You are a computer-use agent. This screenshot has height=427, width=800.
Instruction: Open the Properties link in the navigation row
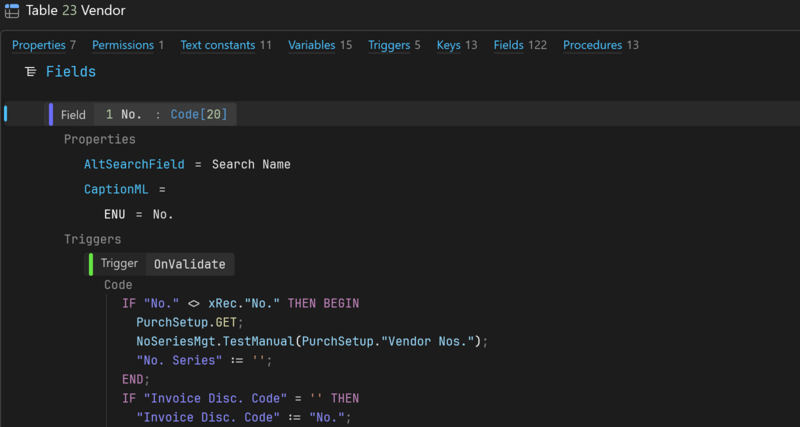point(39,45)
